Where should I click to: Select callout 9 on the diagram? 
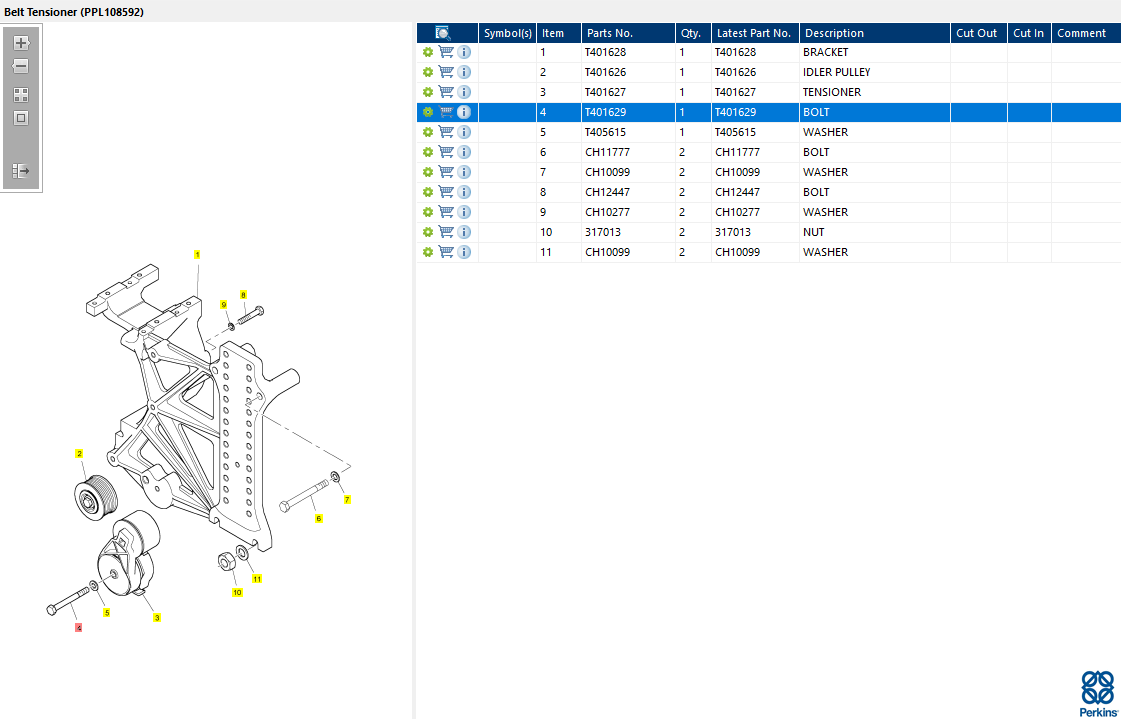[x=224, y=304]
